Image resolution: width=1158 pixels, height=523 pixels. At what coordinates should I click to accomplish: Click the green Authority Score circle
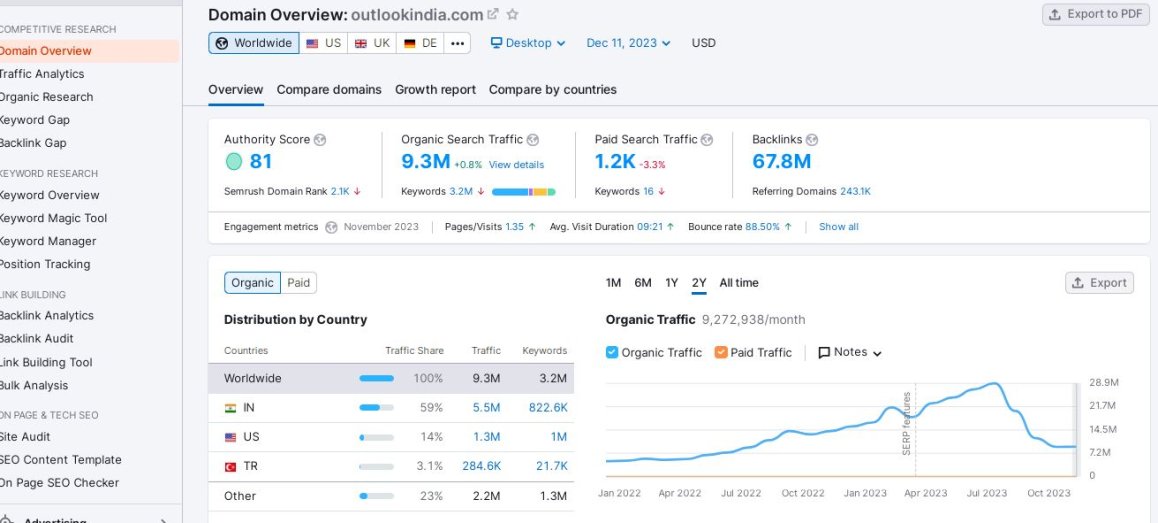[x=233, y=161]
